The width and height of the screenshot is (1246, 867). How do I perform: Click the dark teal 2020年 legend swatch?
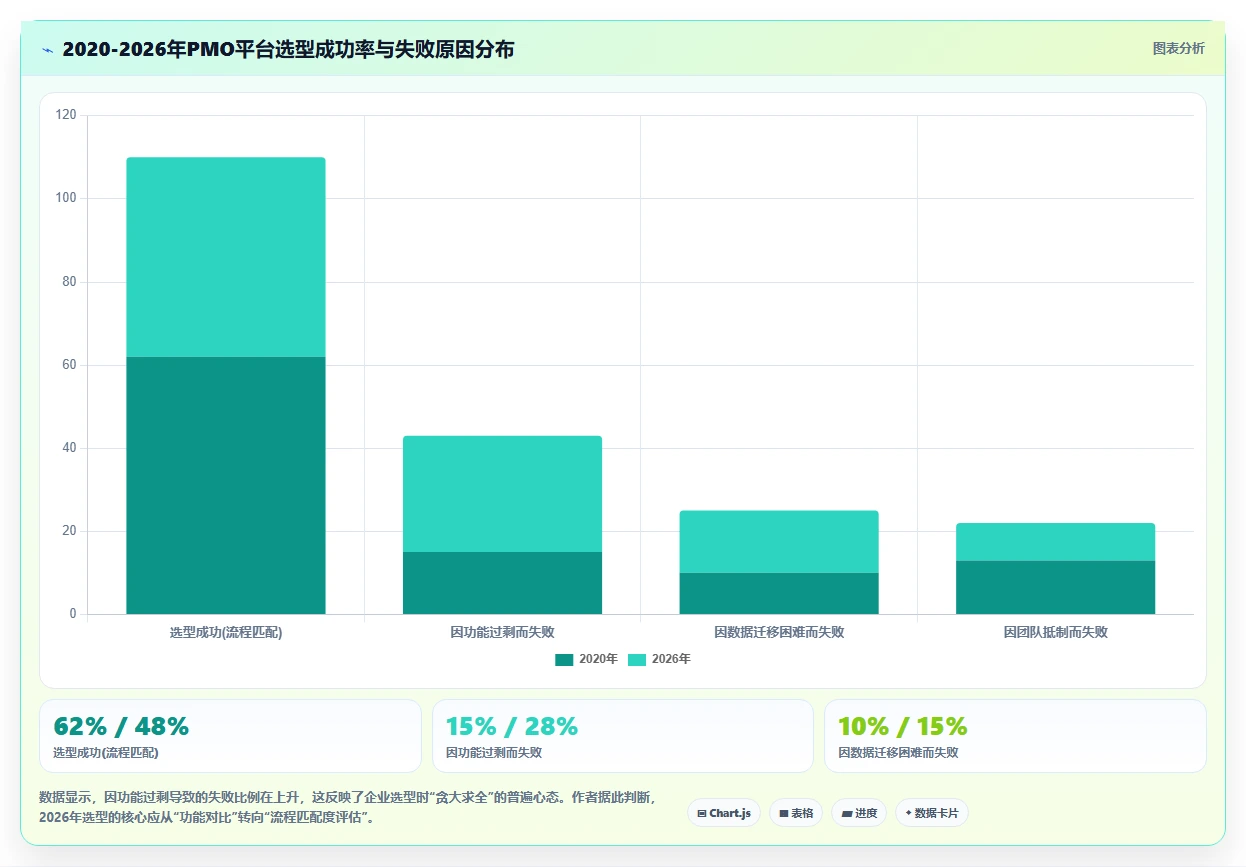(x=564, y=659)
